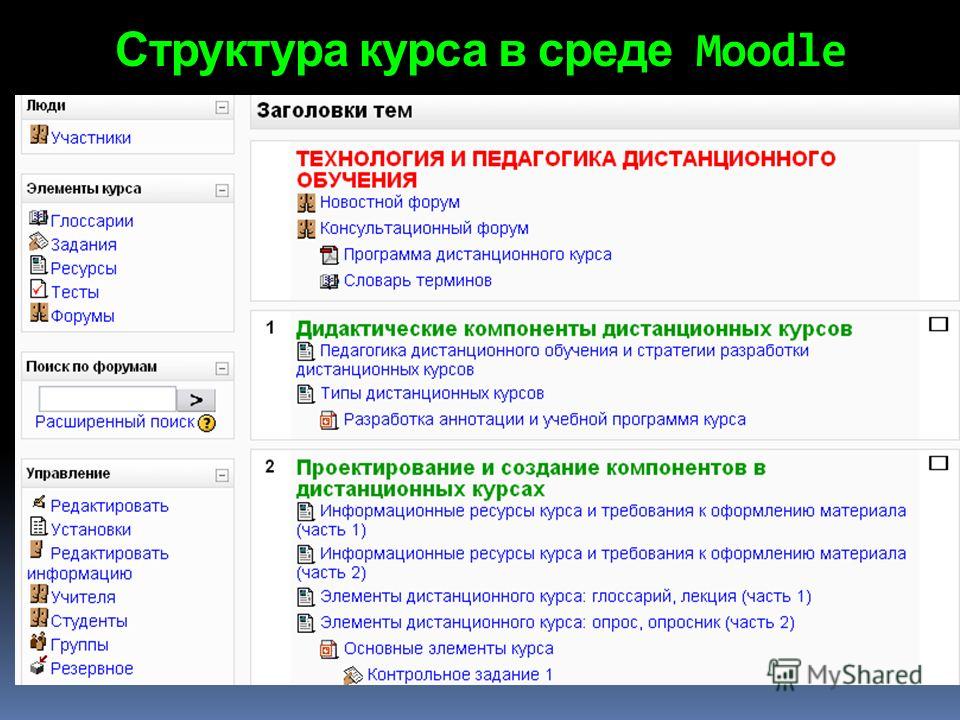Viewport: 960px width, 720px height.
Task: Open the Ресурсы link
Action: pos(83,269)
